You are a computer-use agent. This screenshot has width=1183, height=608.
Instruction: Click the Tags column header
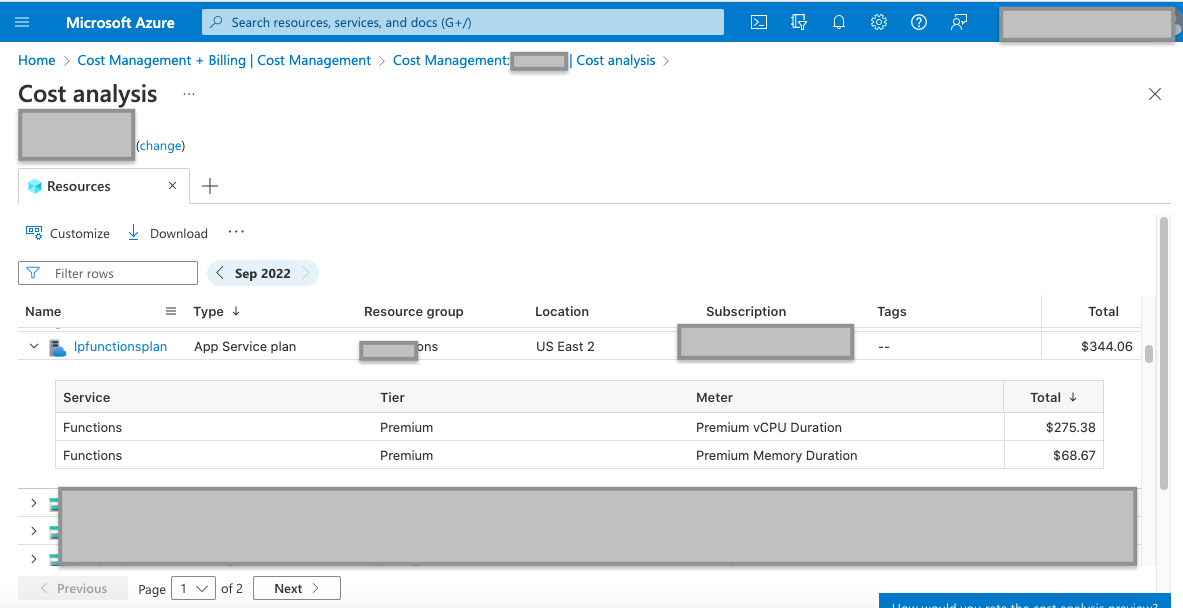pos(892,312)
